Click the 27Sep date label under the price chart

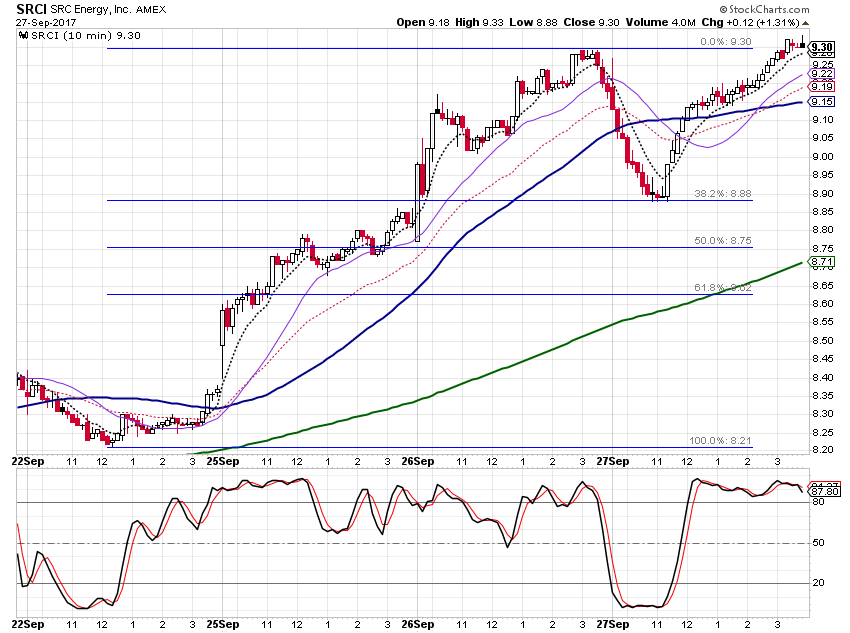click(x=613, y=462)
